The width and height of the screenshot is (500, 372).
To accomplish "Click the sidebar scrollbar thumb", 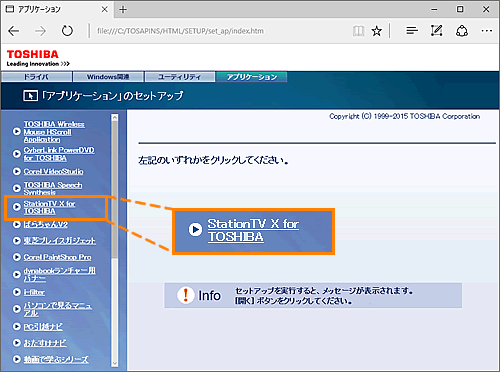I will pyautogui.click(x=115, y=189).
